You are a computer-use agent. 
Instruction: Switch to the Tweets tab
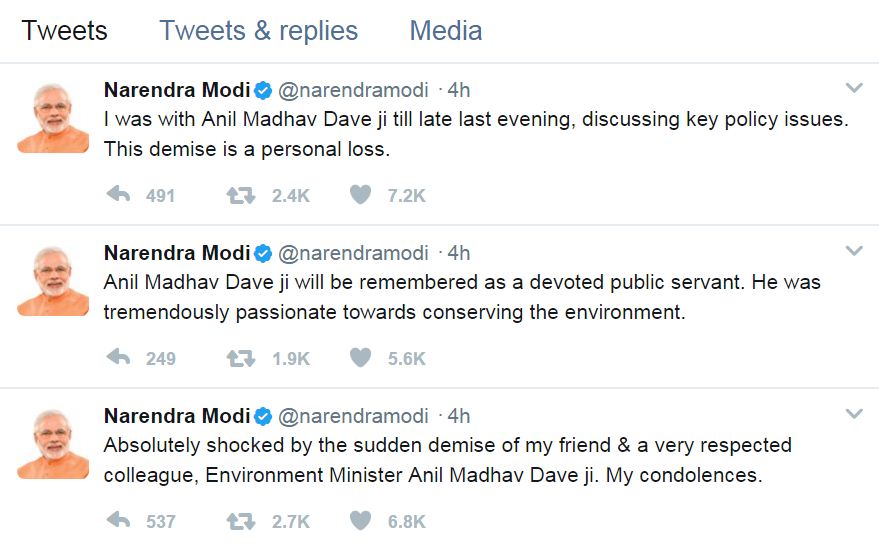point(62,31)
